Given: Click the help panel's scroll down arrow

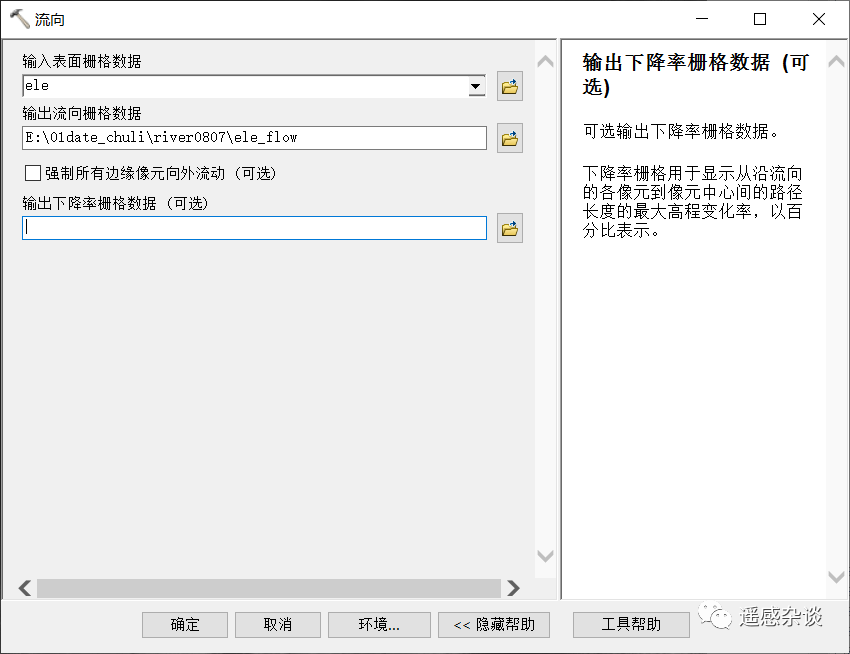Looking at the screenshot, I should point(836,576).
